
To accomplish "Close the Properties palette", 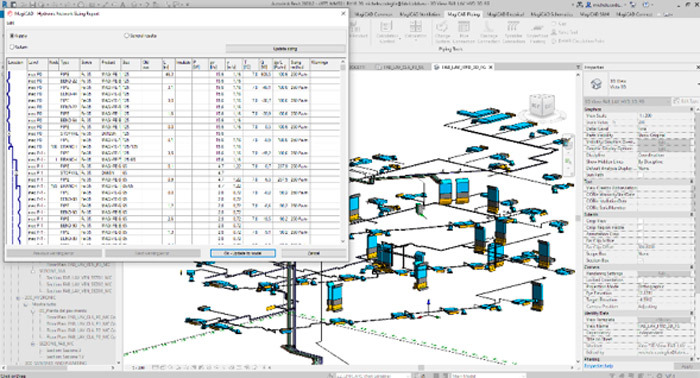I will tap(698, 67).
